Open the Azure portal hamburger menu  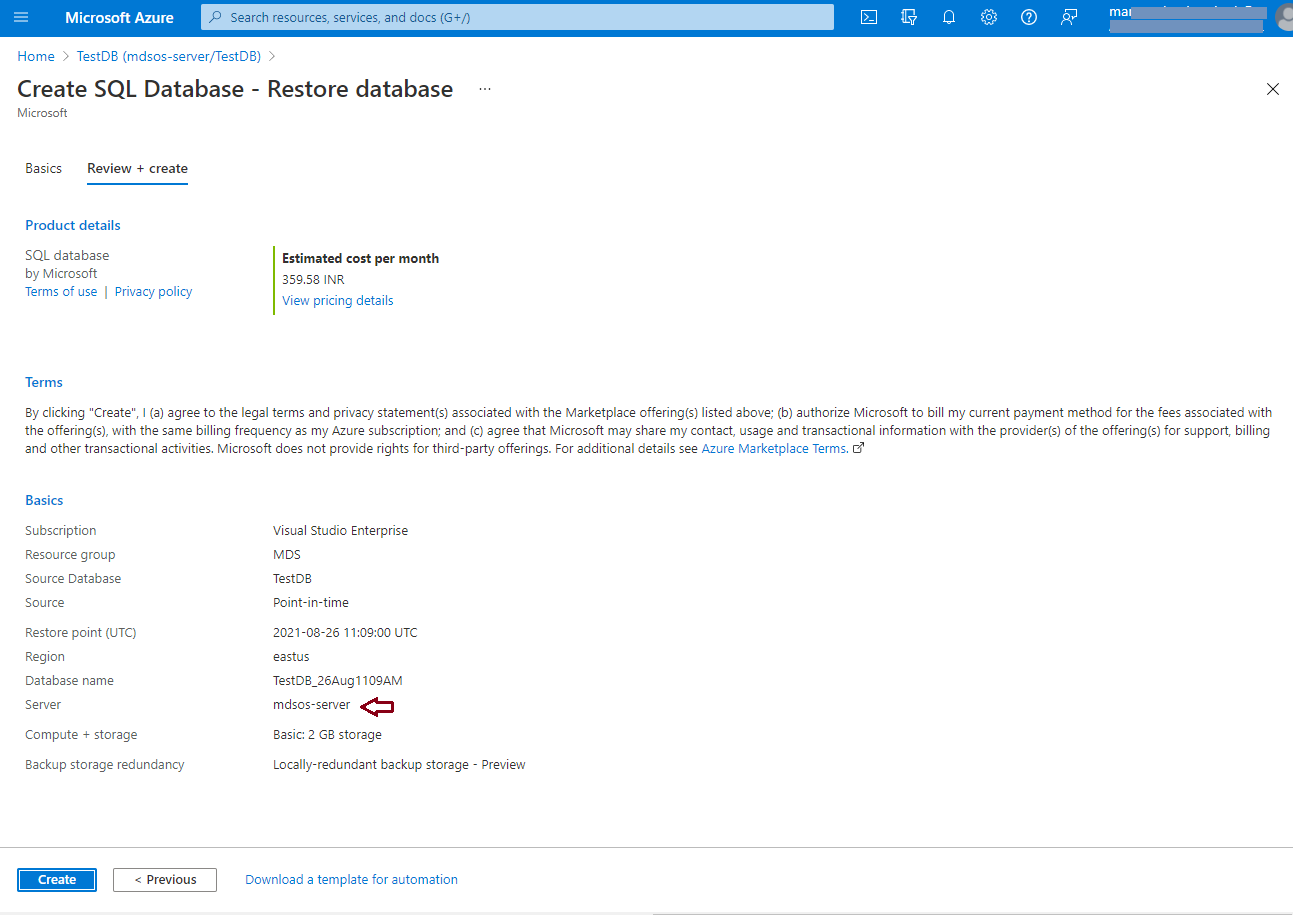21,17
